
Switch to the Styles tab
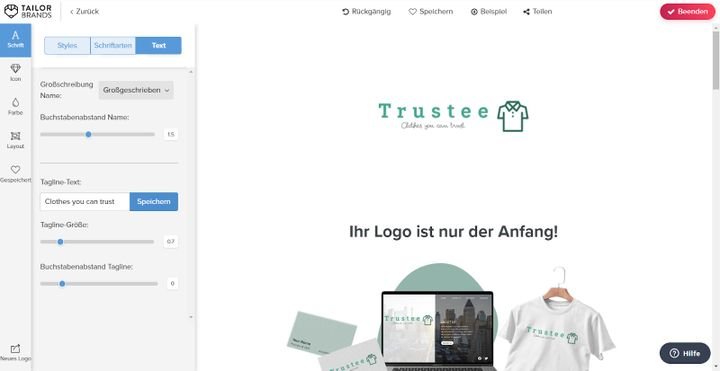pyautogui.click(x=67, y=45)
